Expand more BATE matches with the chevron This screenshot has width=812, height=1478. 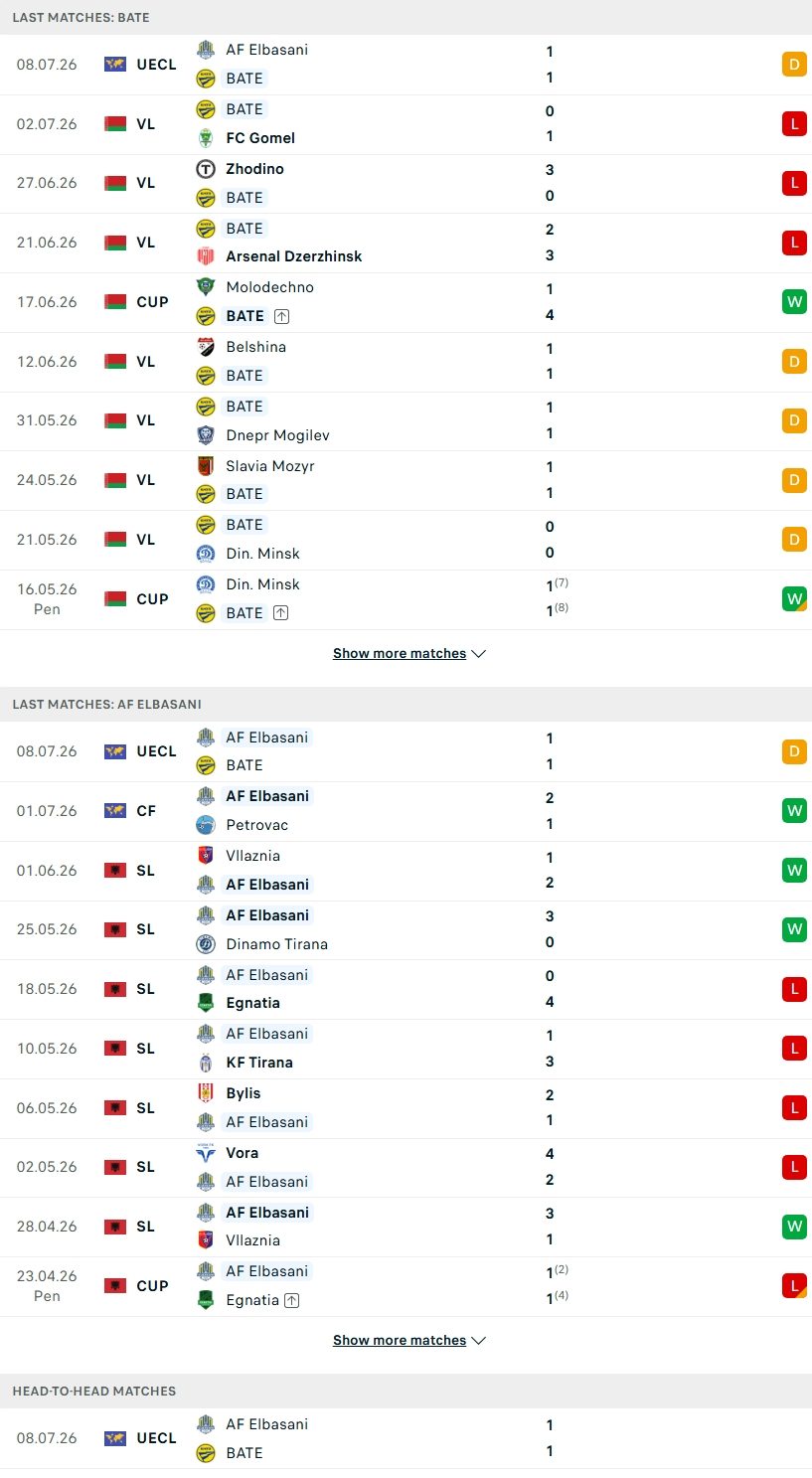pyautogui.click(x=478, y=654)
